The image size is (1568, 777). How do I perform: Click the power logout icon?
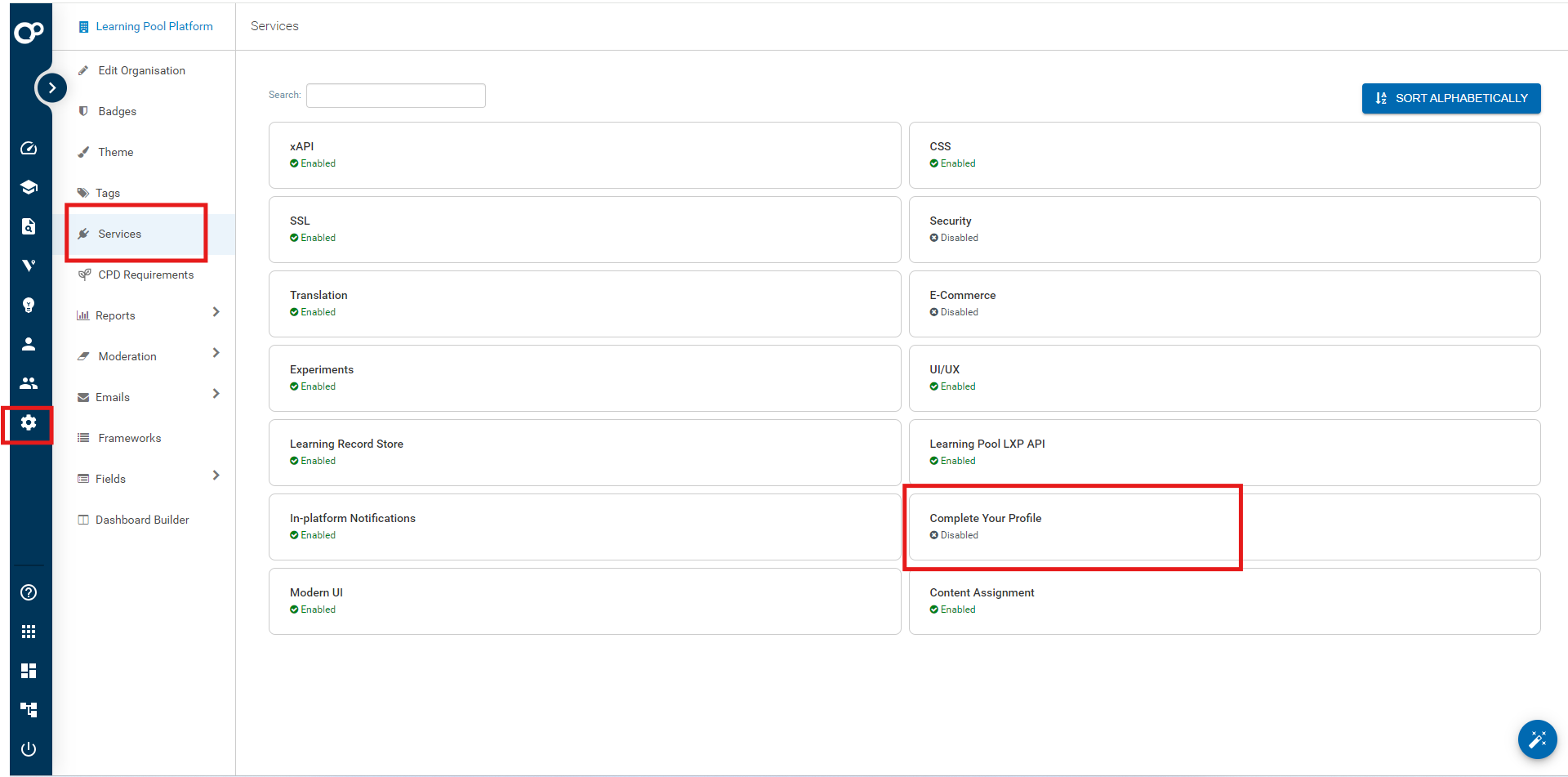tap(29, 749)
